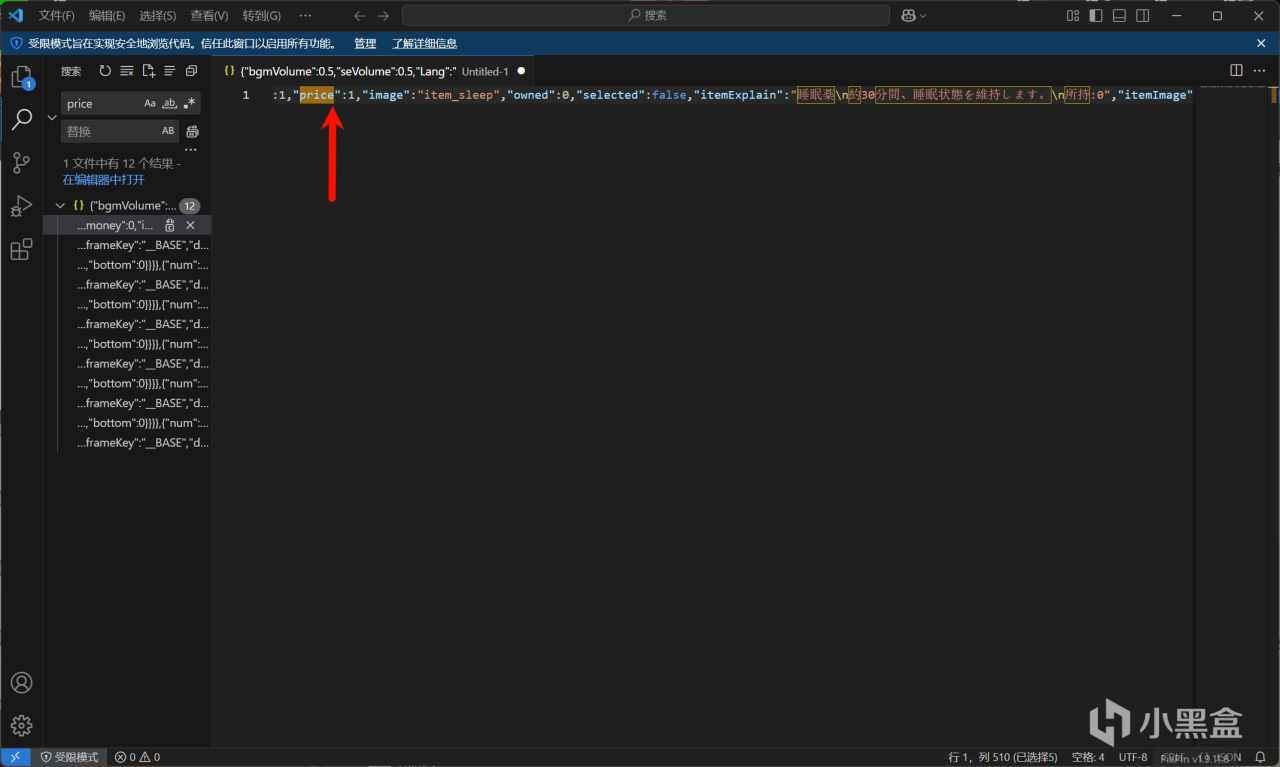Toggle Use Regular Expression in search field
Screen dimensions: 1280x767
pyautogui.click(x=190, y=103)
